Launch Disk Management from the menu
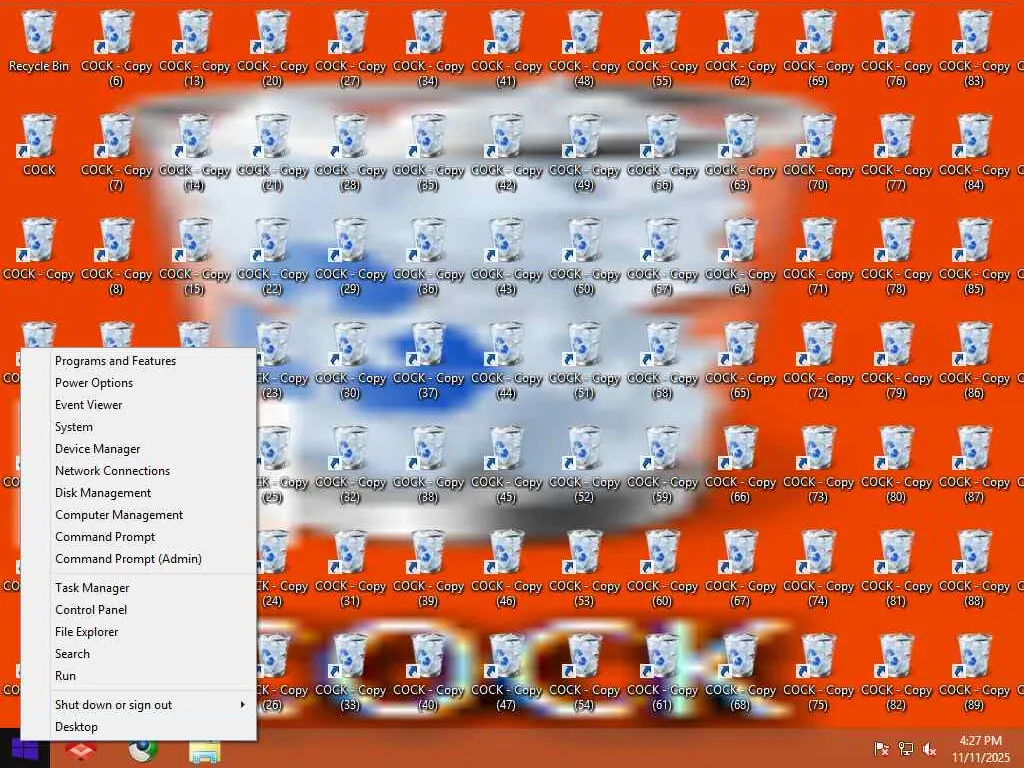 (x=139, y=492)
